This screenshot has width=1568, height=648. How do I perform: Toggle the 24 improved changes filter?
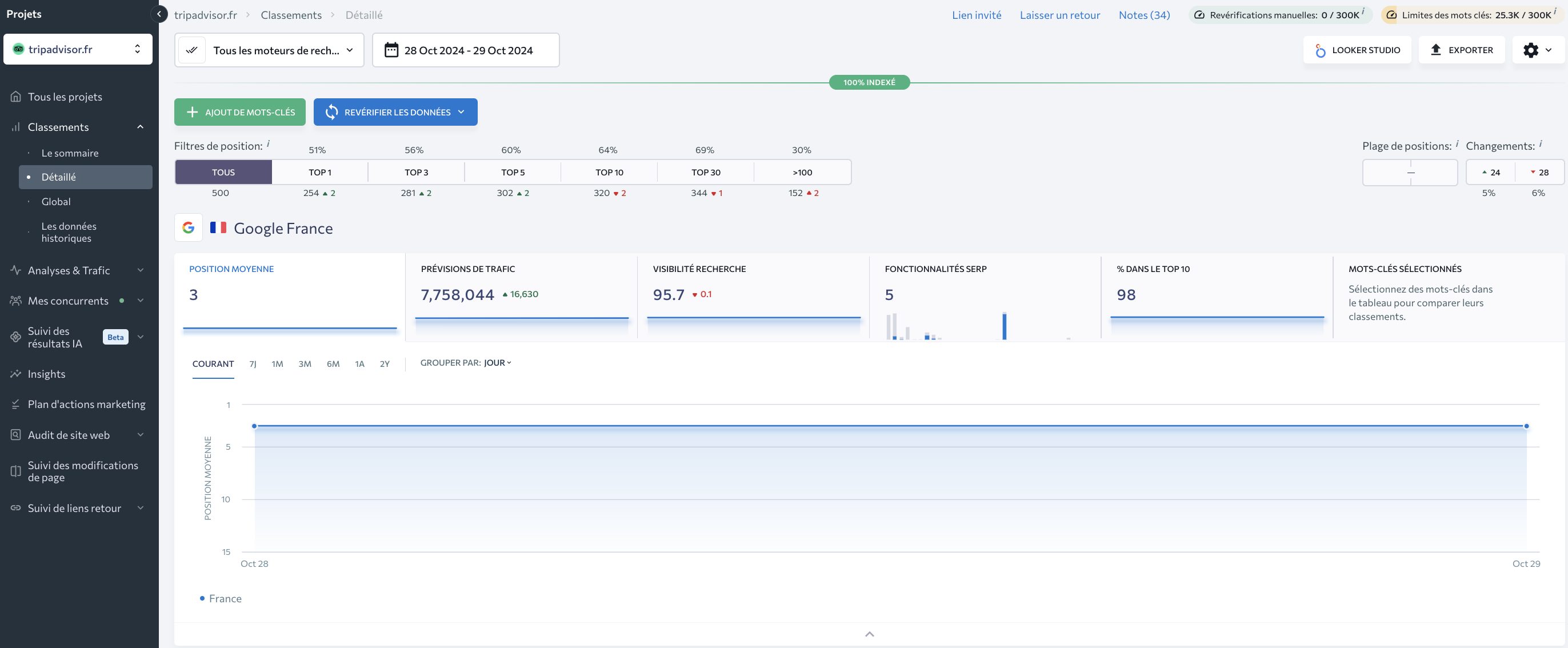click(x=1490, y=172)
